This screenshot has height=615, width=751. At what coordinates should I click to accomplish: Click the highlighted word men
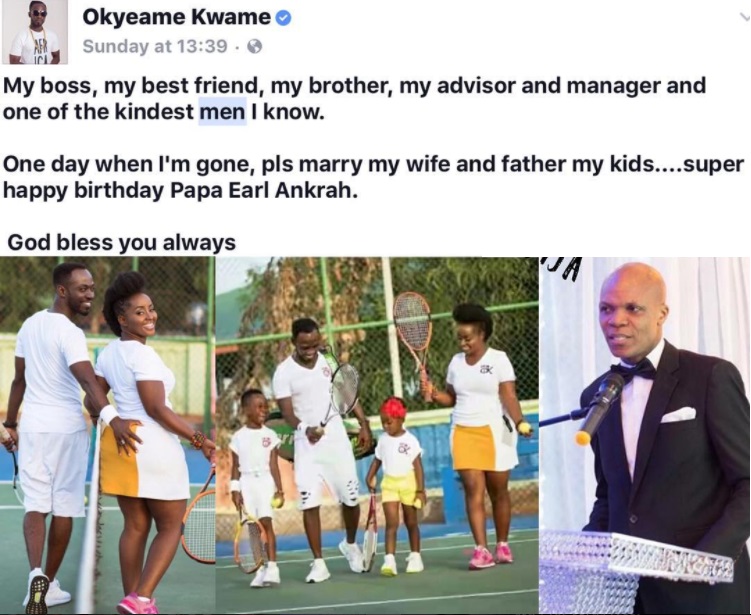point(222,112)
